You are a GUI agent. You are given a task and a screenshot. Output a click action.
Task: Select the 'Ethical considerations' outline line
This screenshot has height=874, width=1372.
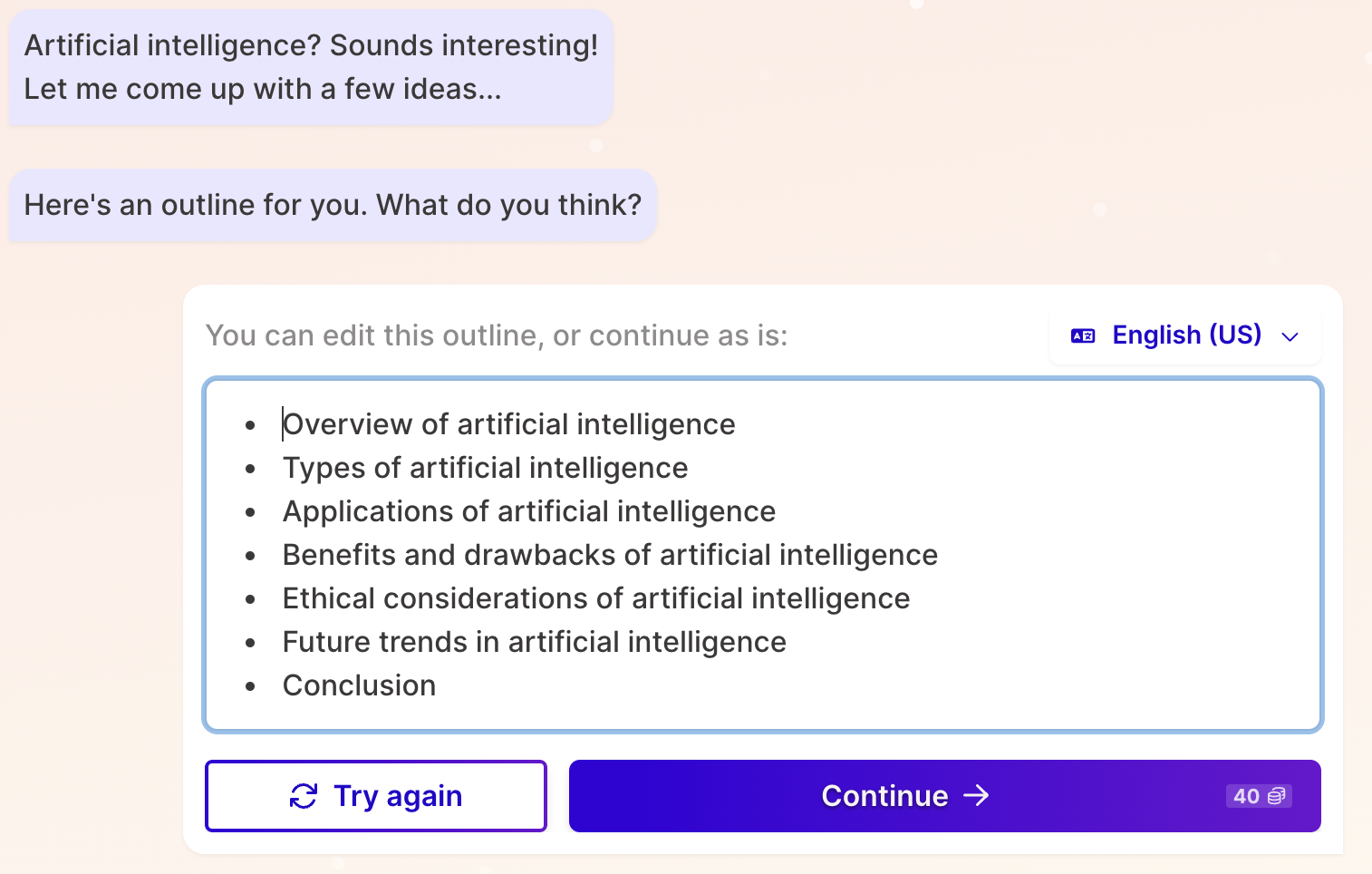click(x=595, y=598)
